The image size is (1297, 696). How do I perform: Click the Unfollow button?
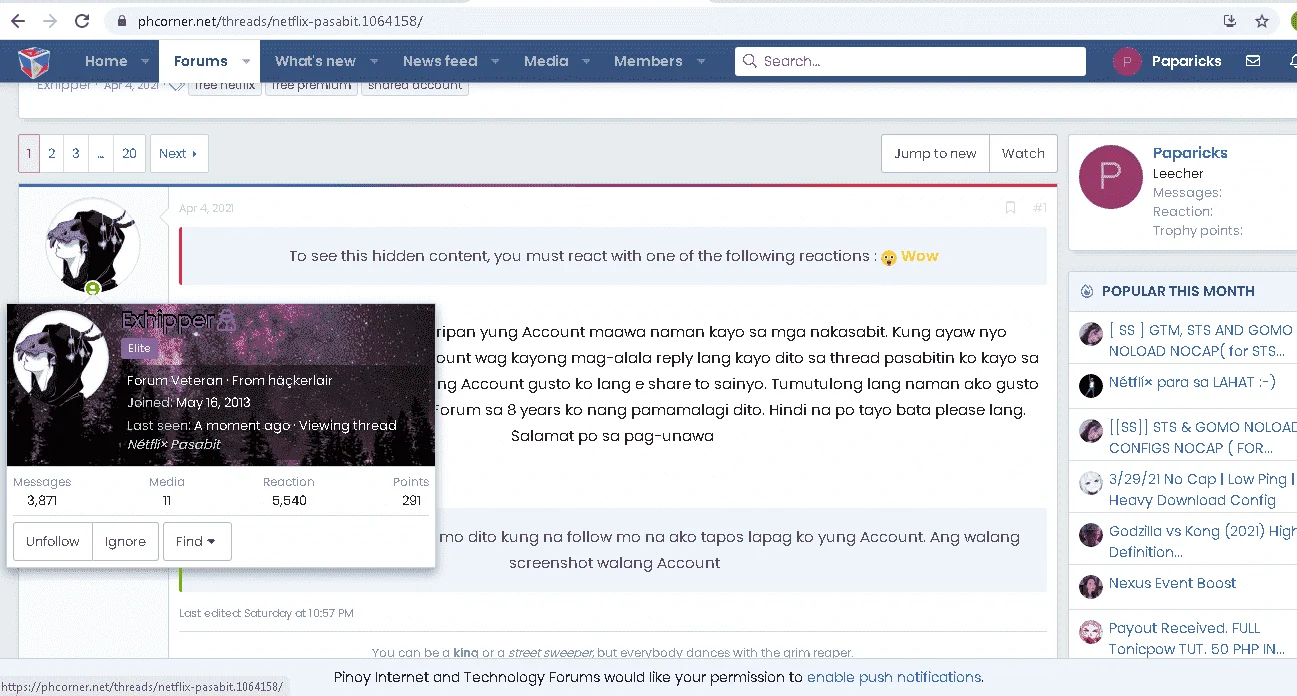click(53, 541)
